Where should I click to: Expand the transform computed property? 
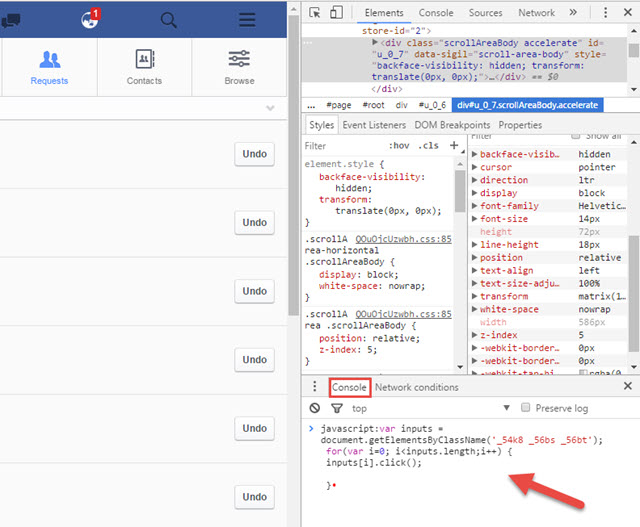(x=474, y=296)
